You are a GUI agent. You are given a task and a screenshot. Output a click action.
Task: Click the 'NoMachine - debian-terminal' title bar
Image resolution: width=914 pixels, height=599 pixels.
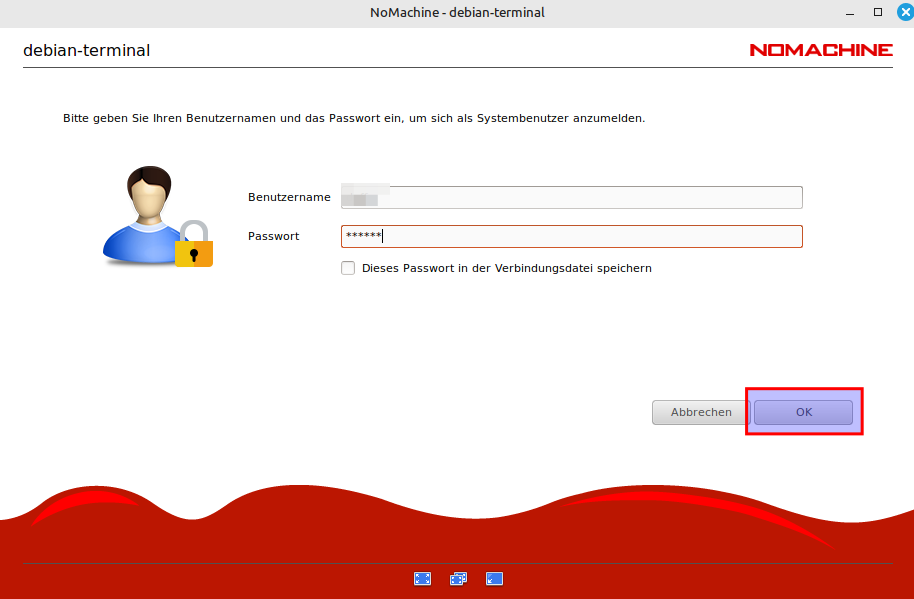coord(457,12)
